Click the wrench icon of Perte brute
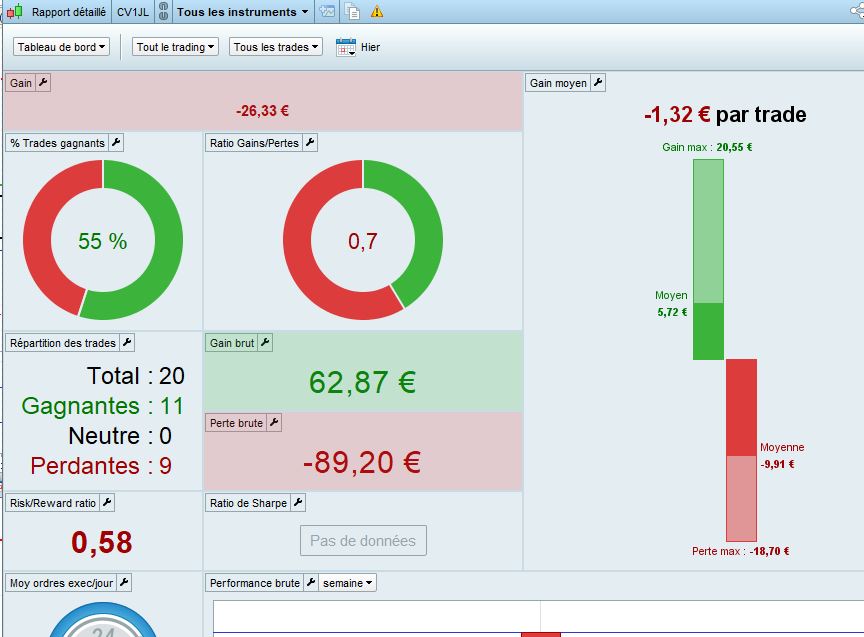The image size is (864, 637). (x=274, y=423)
